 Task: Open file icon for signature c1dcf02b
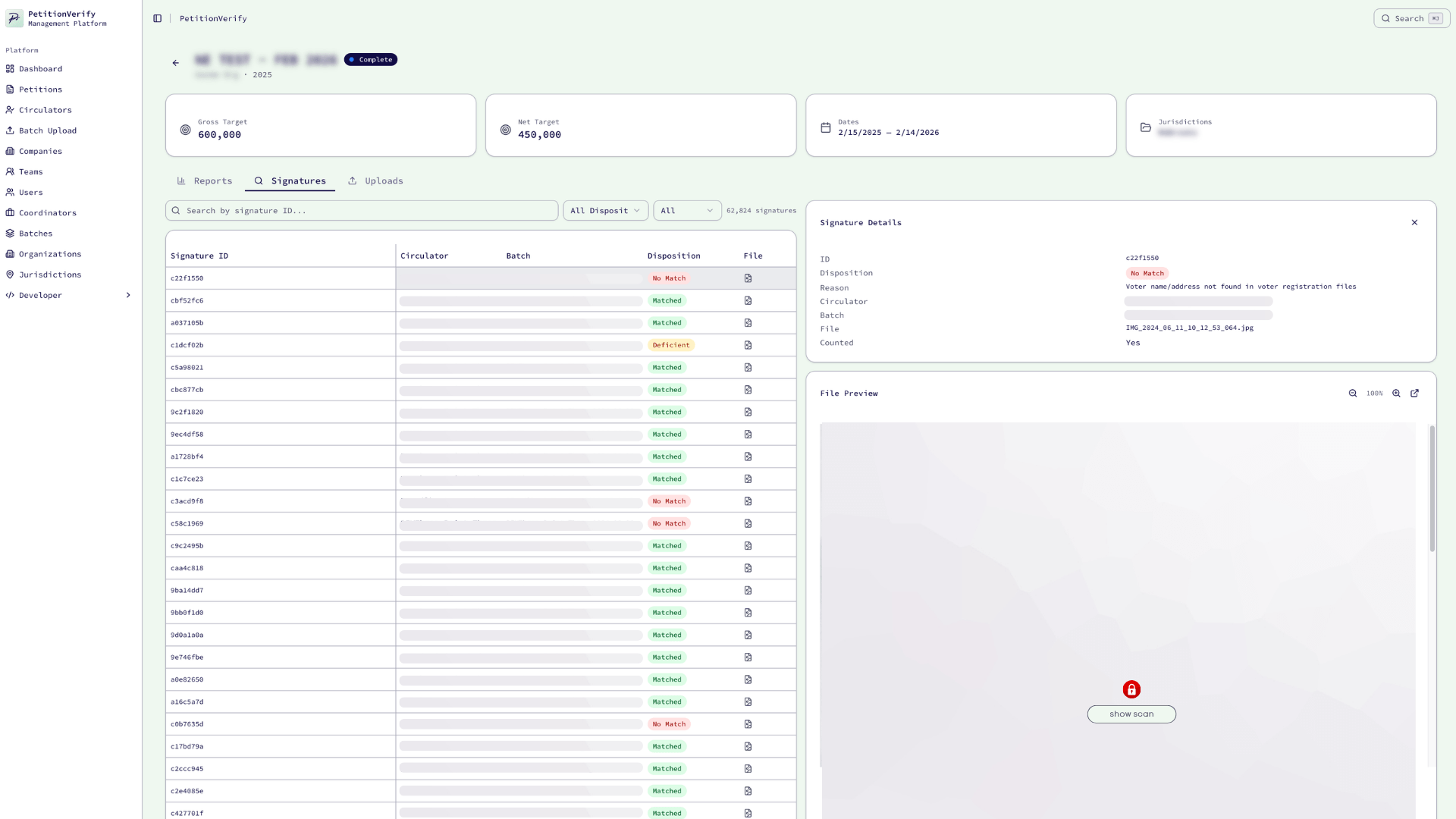[x=748, y=346]
